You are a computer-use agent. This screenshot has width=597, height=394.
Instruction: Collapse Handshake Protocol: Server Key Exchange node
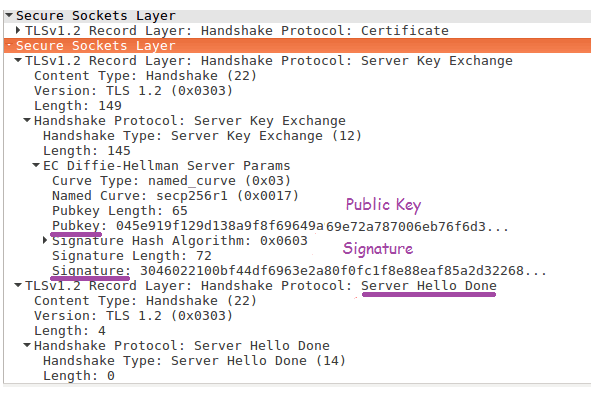pyautogui.click(x=27, y=120)
